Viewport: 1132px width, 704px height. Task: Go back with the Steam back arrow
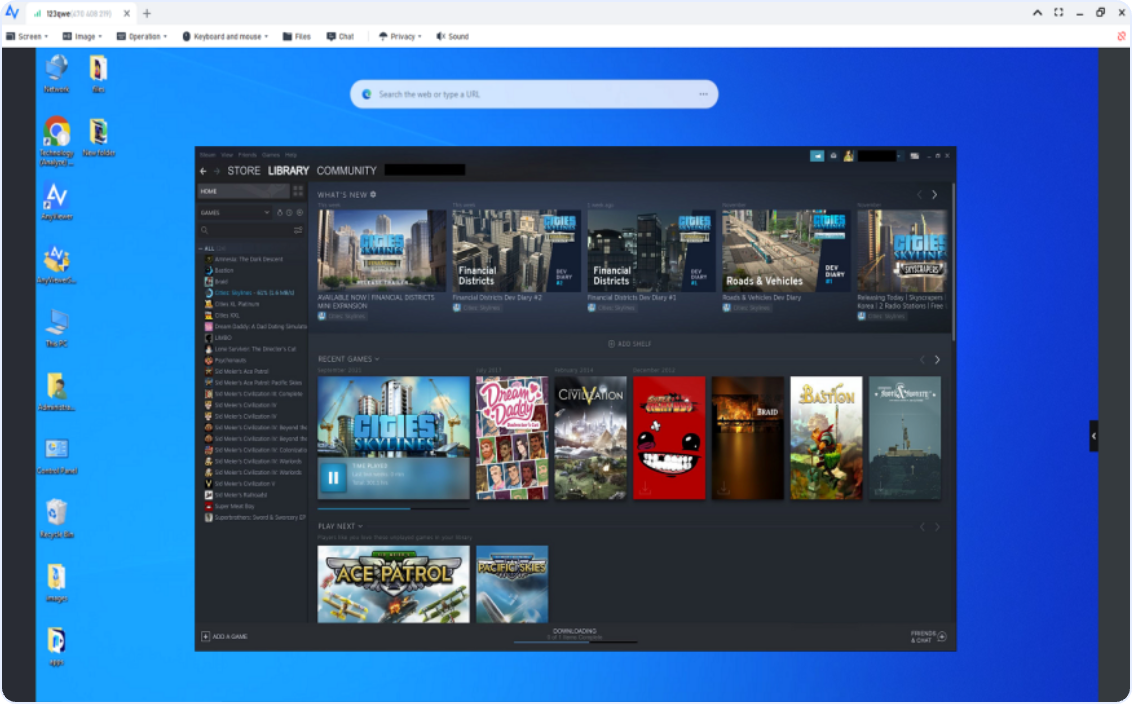203,171
